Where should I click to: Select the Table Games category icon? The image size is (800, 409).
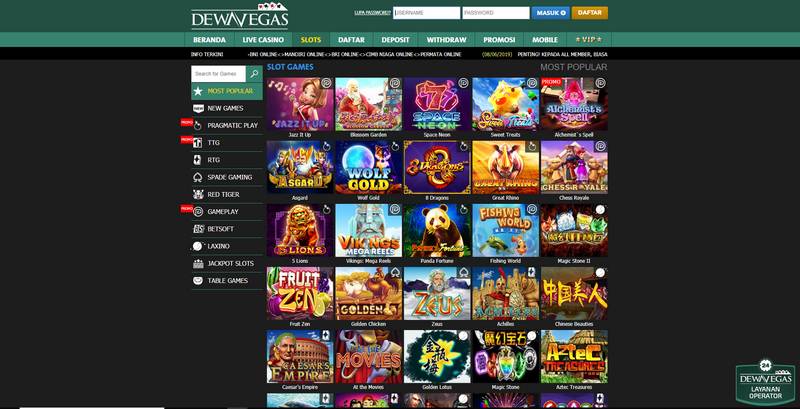point(198,280)
